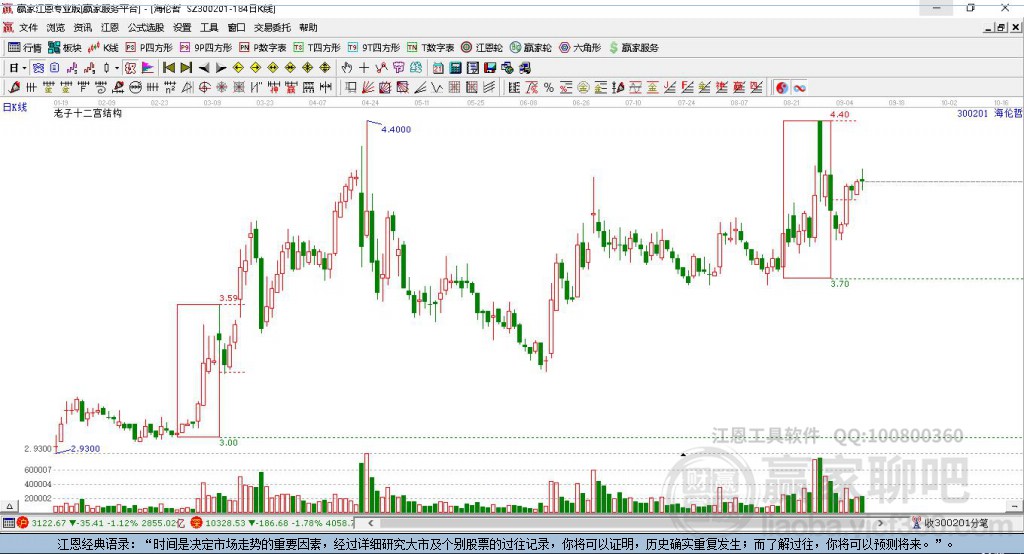Select the percent % tool
Image resolution: width=1024 pixels, height=554 pixels.
pos(549,87)
